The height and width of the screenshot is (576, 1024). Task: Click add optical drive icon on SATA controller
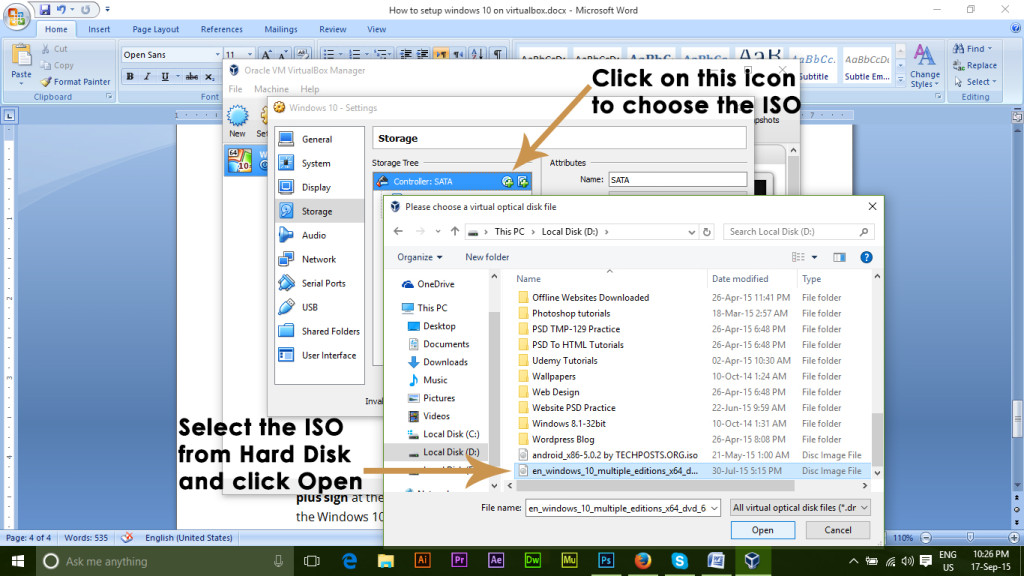click(x=507, y=182)
